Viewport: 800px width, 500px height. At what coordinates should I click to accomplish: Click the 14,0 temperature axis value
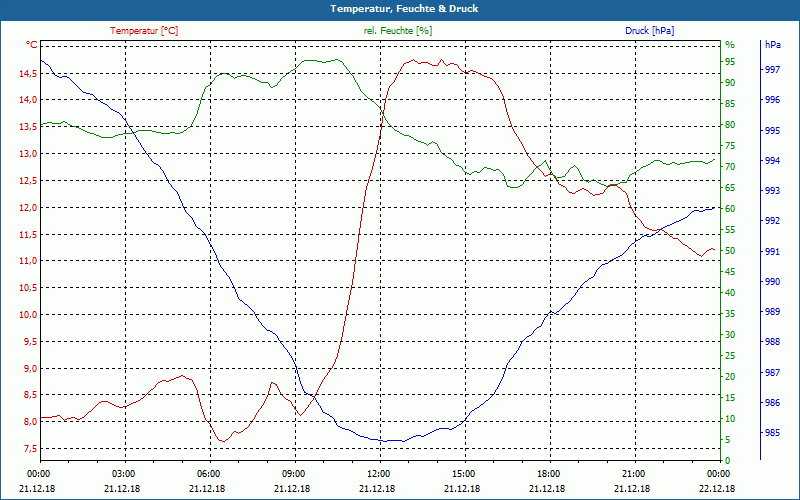(28, 99)
